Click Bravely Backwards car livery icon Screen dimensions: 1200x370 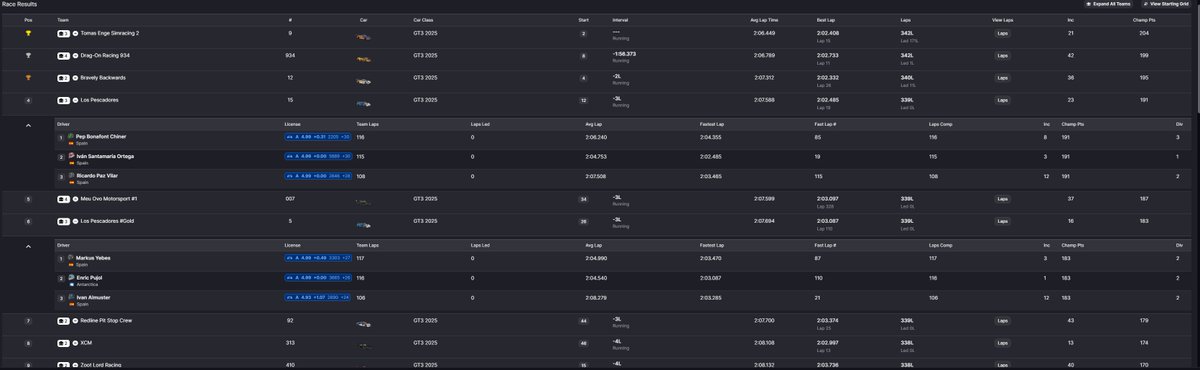tap(363, 81)
